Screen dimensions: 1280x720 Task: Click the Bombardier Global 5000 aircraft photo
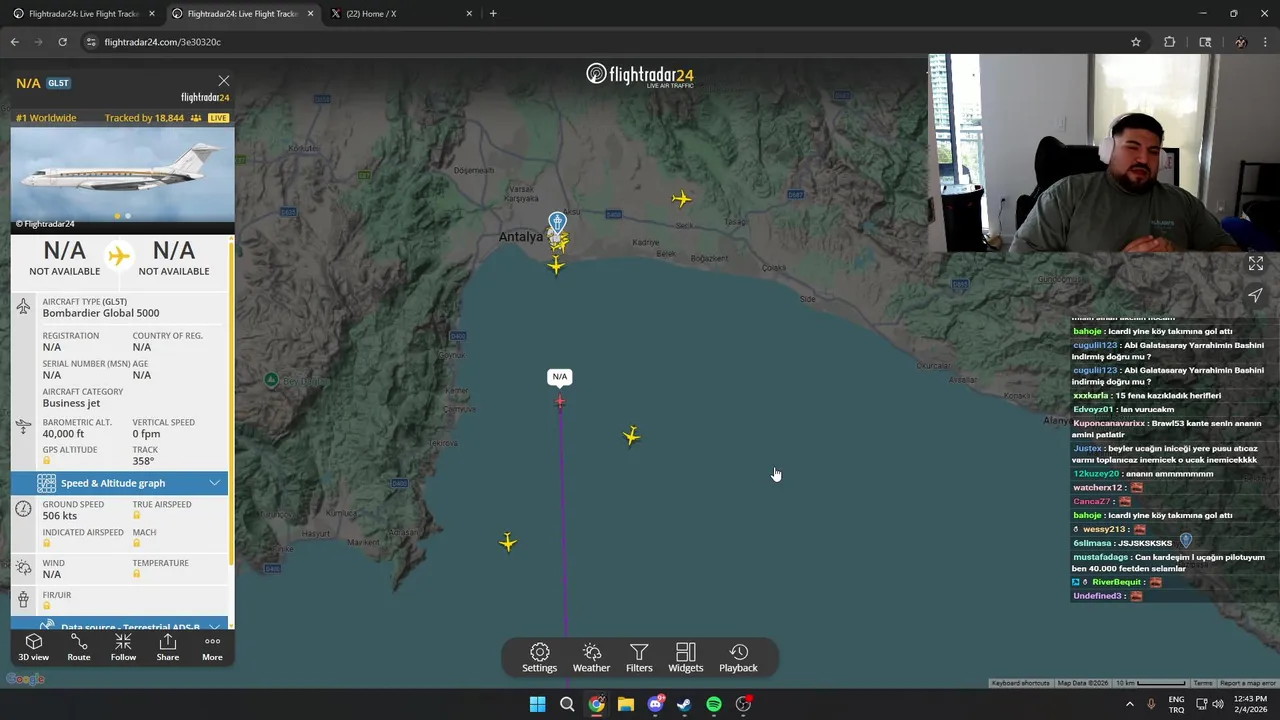(x=122, y=174)
